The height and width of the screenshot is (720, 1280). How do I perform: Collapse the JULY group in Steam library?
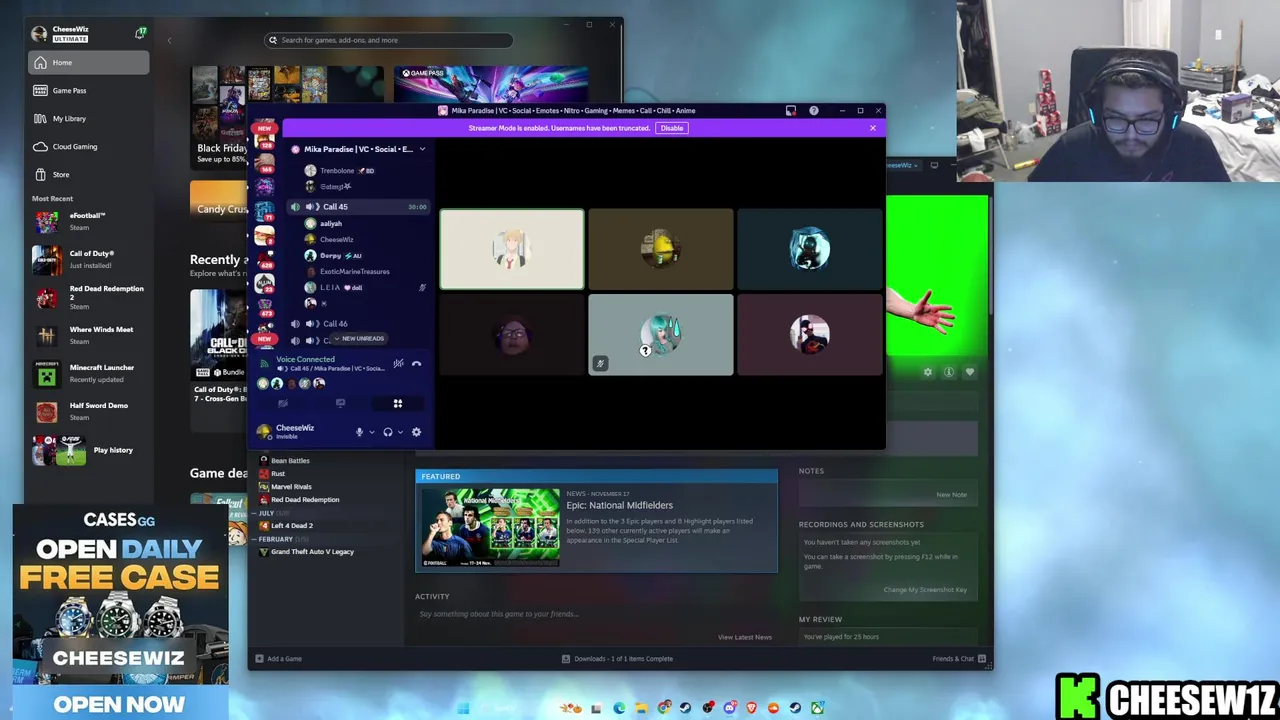pos(254,513)
